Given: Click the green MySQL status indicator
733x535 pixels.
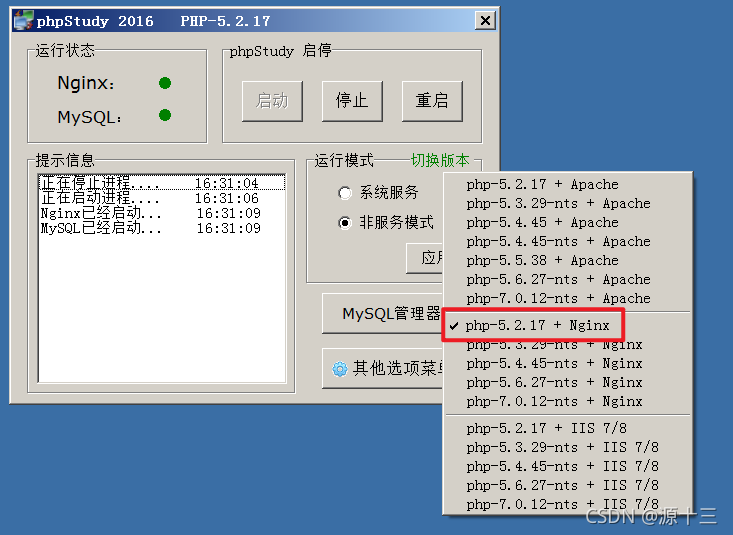Looking at the screenshot, I should (165, 115).
